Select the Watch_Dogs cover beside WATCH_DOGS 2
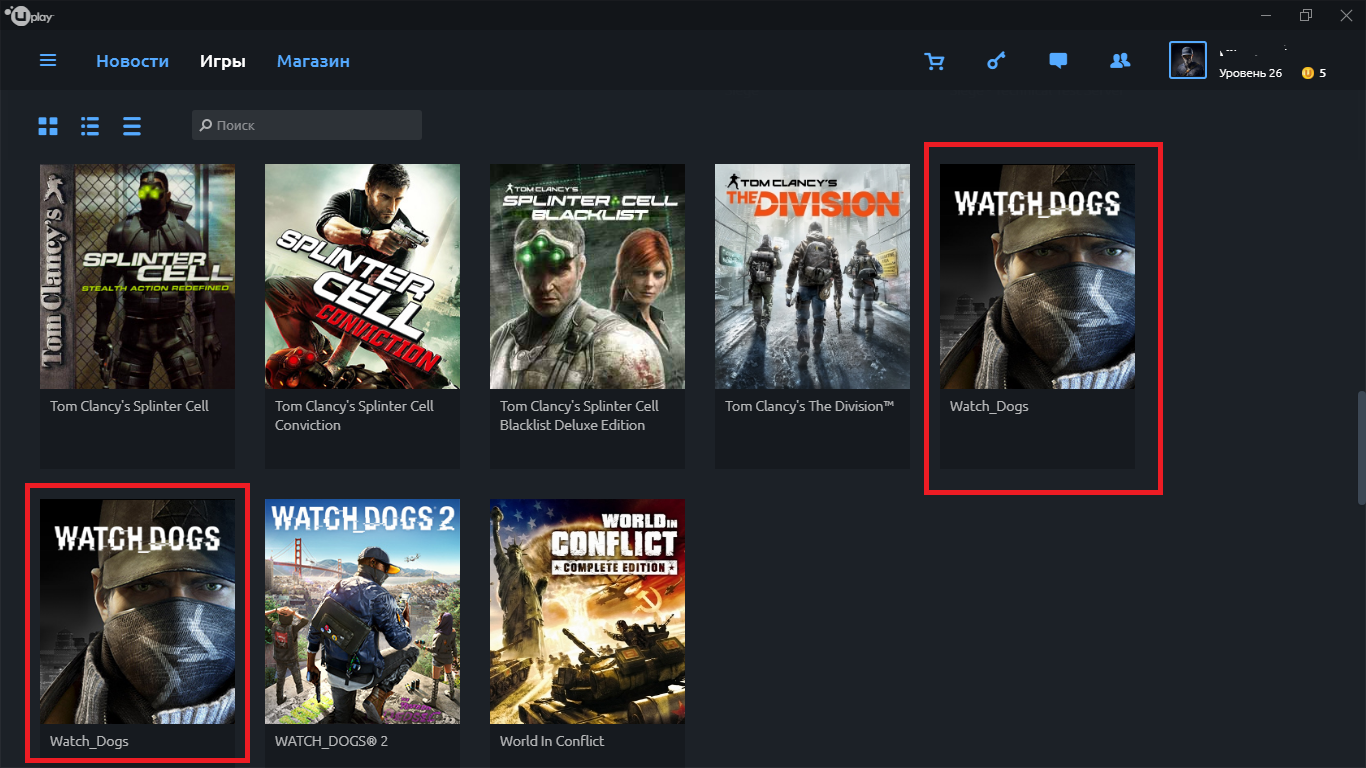The width and height of the screenshot is (1366, 768). (138, 611)
